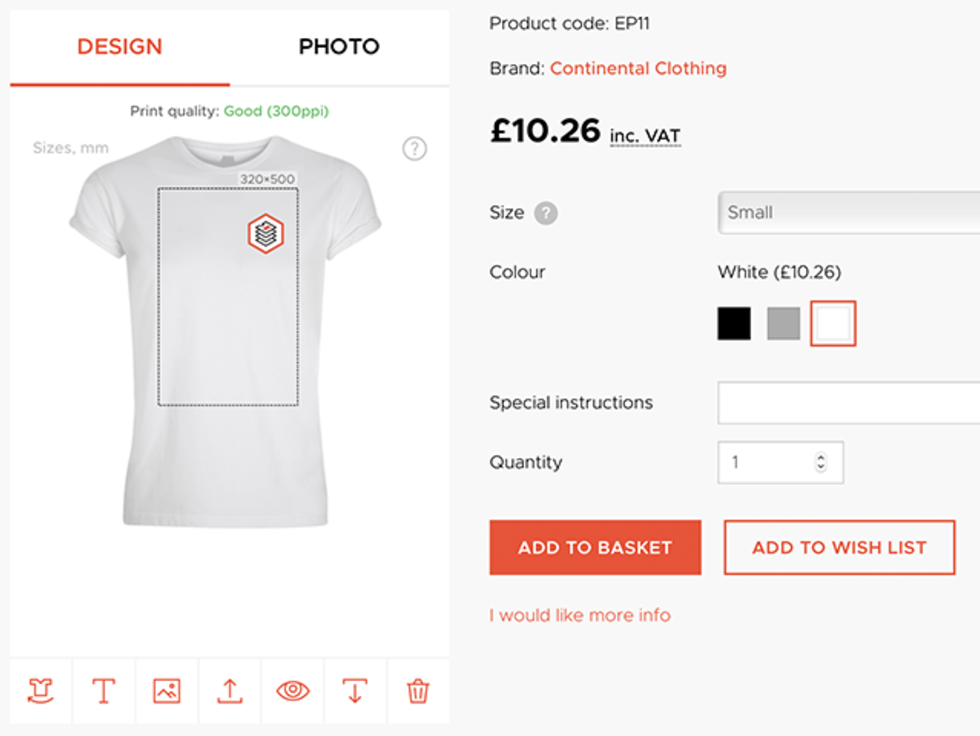Click ADD TO WISH LIST

pyautogui.click(x=839, y=547)
